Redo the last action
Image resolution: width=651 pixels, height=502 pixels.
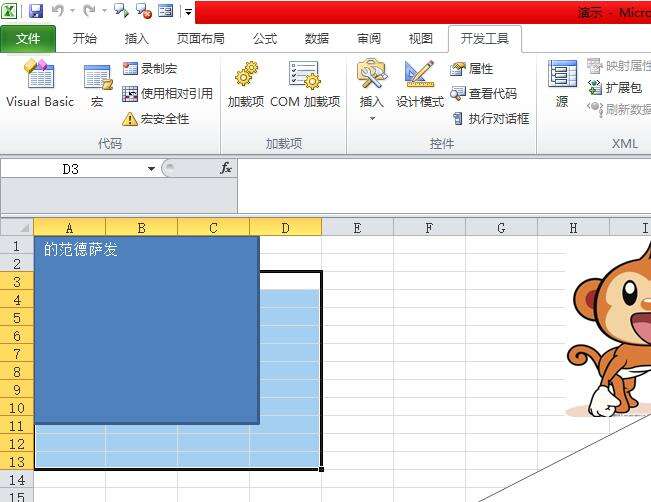click(x=89, y=11)
